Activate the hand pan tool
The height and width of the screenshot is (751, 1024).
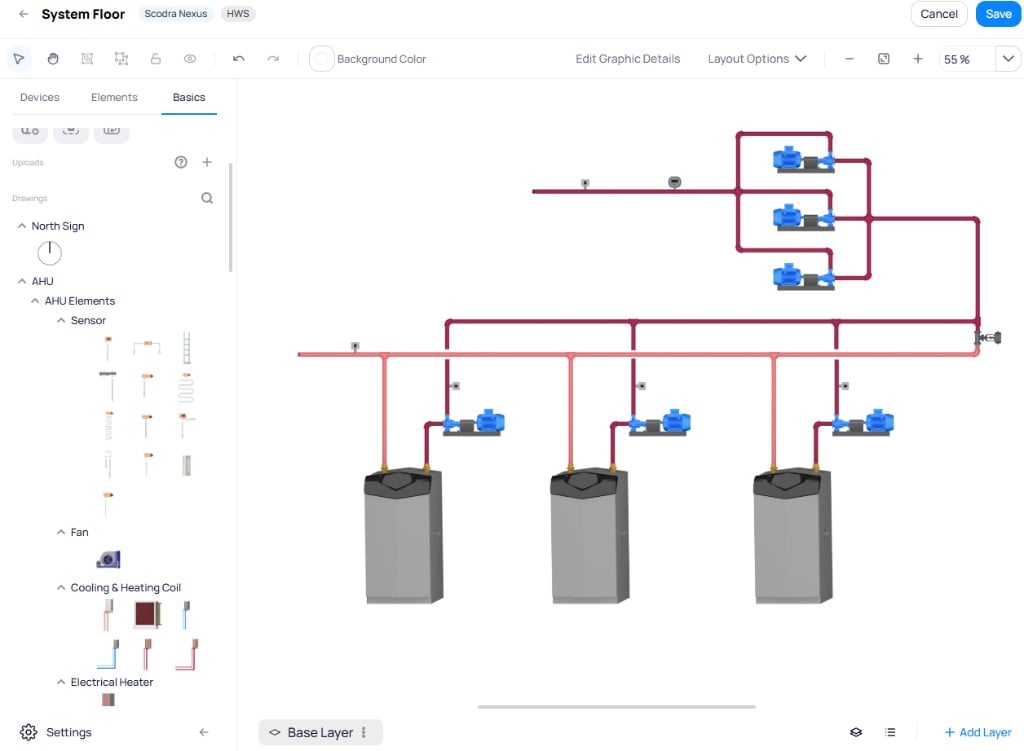(53, 59)
